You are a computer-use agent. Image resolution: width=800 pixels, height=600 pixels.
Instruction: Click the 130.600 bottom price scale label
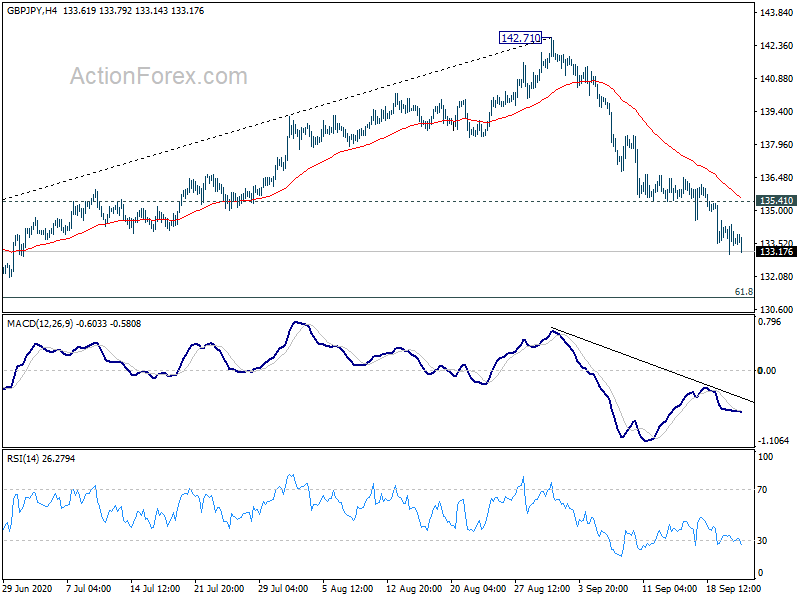[777, 309]
